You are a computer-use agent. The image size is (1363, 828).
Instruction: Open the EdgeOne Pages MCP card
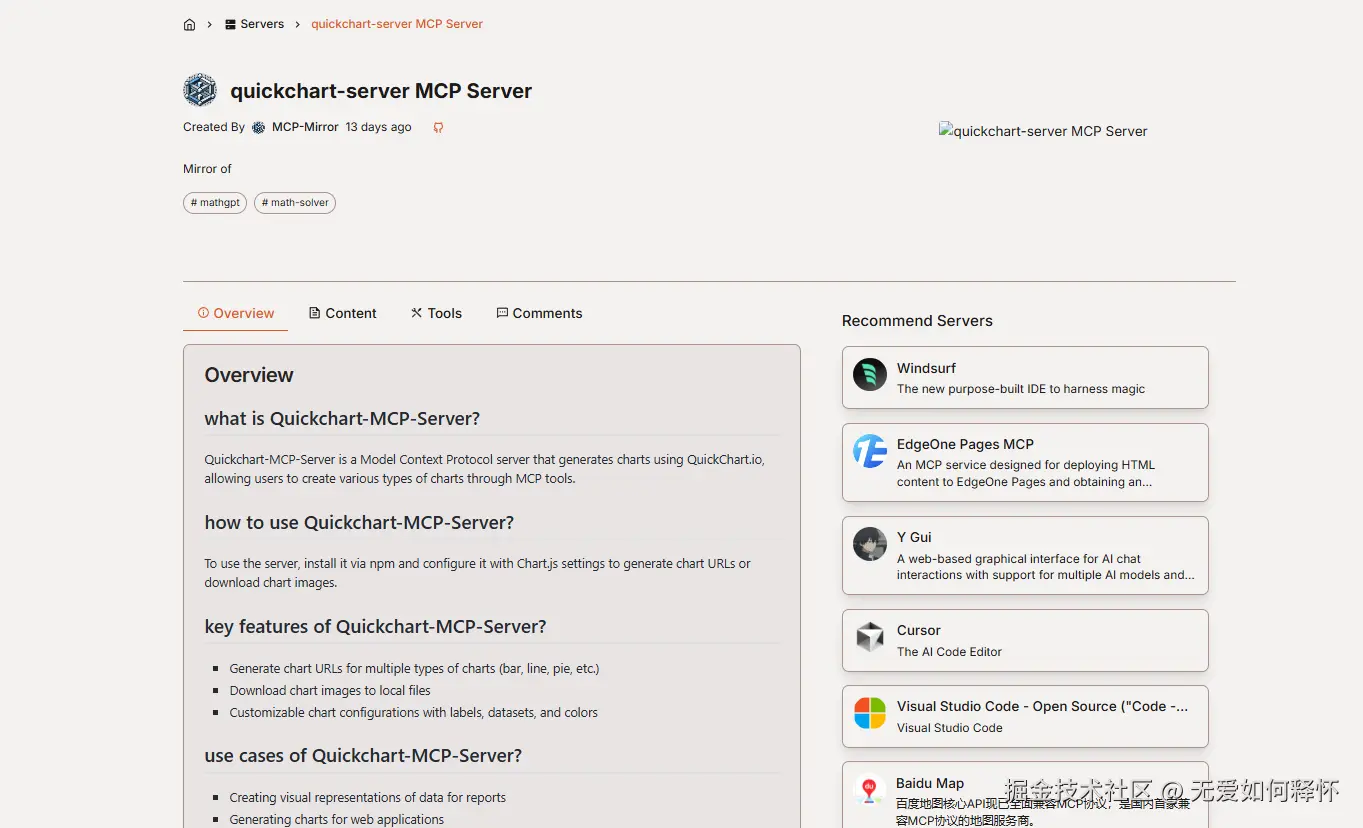1025,462
